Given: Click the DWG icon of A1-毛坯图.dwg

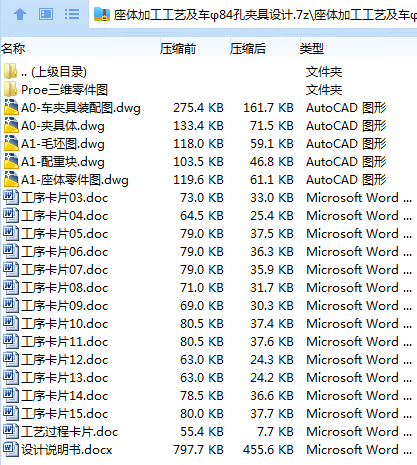Looking at the screenshot, I should pos(11,143).
